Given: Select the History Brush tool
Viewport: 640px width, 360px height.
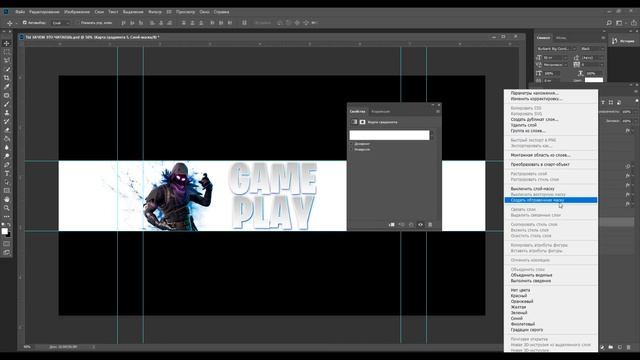Looking at the screenshot, I should pyautogui.click(x=7, y=121).
